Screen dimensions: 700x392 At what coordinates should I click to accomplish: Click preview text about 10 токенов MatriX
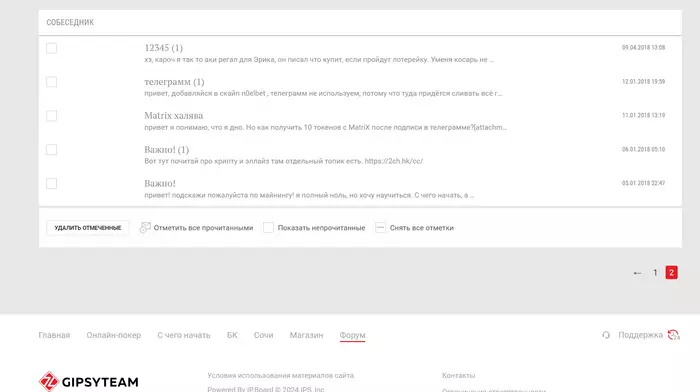click(325, 127)
